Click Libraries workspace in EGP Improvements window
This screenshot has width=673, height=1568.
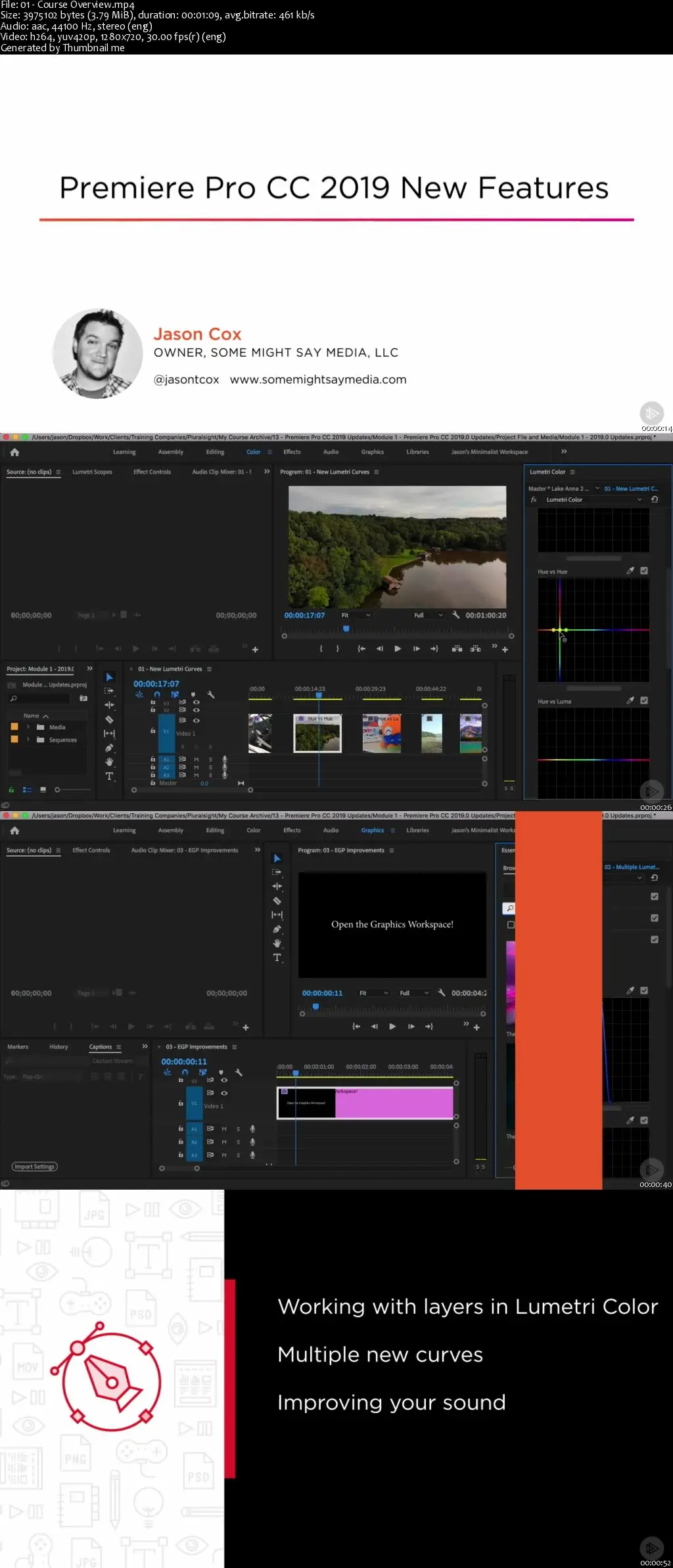[417, 830]
